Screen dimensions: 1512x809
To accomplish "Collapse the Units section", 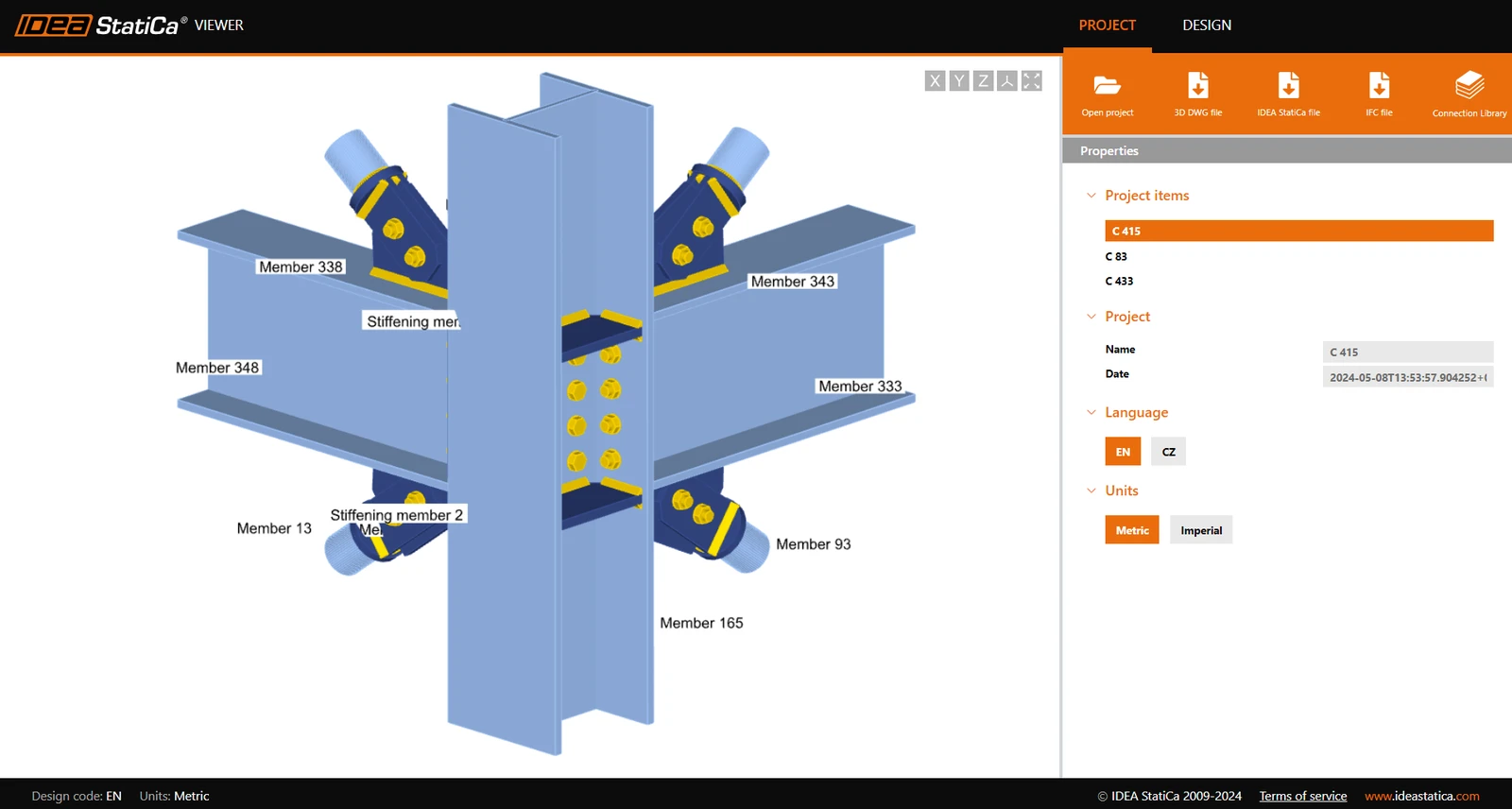I will point(1091,491).
